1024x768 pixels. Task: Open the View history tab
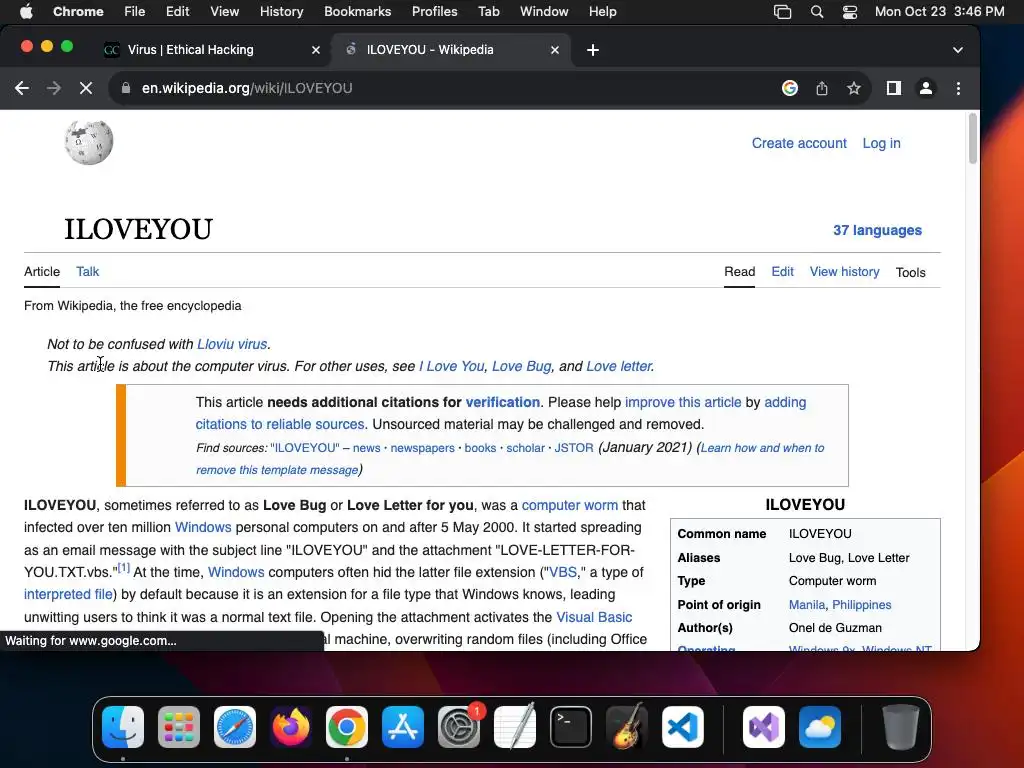tap(844, 272)
